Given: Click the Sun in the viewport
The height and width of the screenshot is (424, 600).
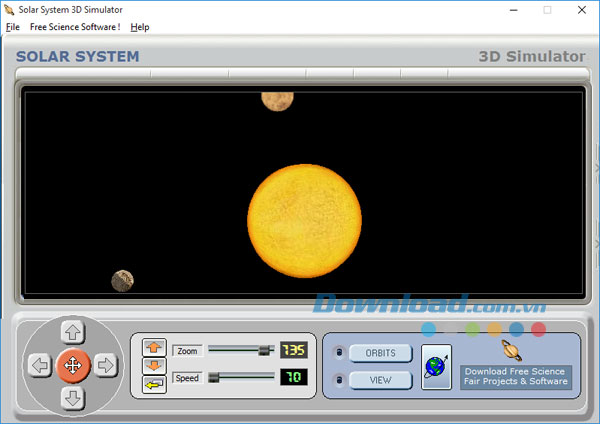Looking at the screenshot, I should (305, 221).
